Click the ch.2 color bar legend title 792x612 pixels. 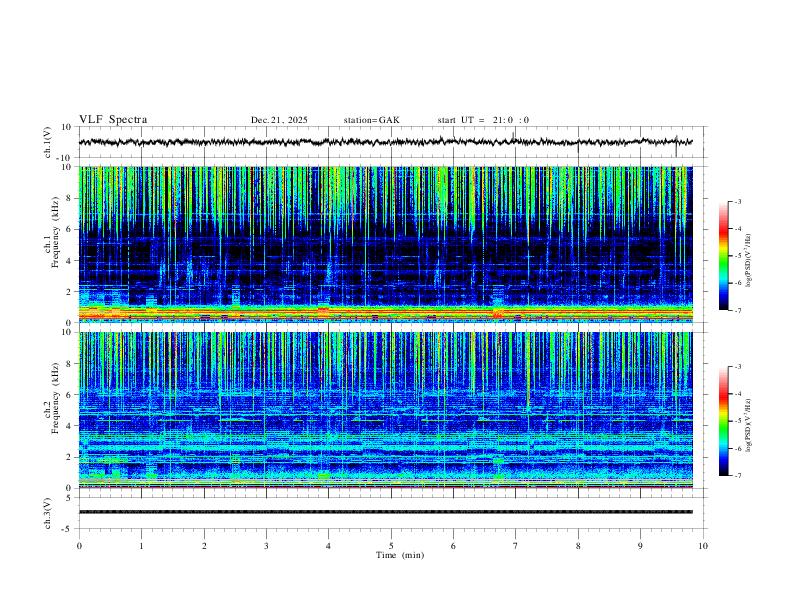click(750, 425)
